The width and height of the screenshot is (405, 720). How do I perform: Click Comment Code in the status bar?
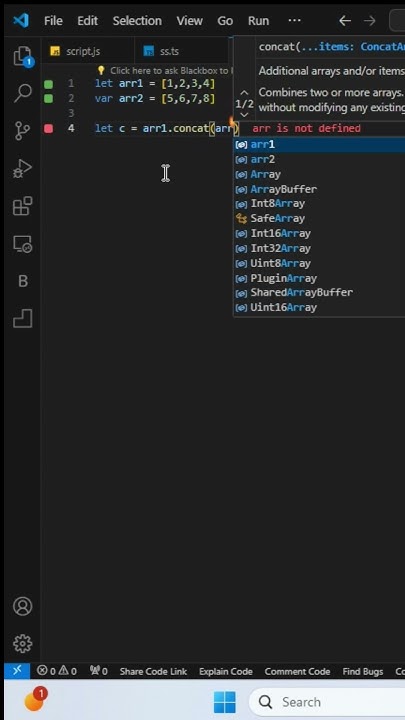pos(297,671)
